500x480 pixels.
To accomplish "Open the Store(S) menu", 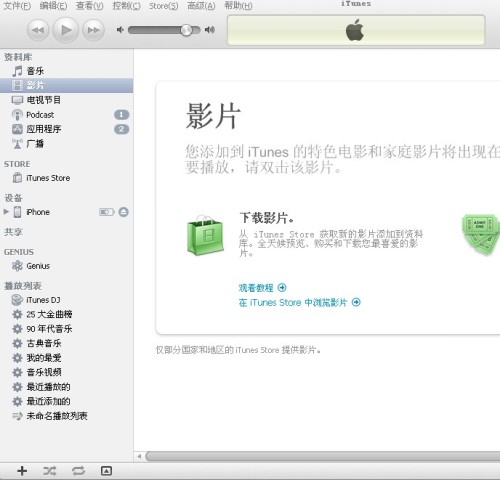I will point(163,6).
